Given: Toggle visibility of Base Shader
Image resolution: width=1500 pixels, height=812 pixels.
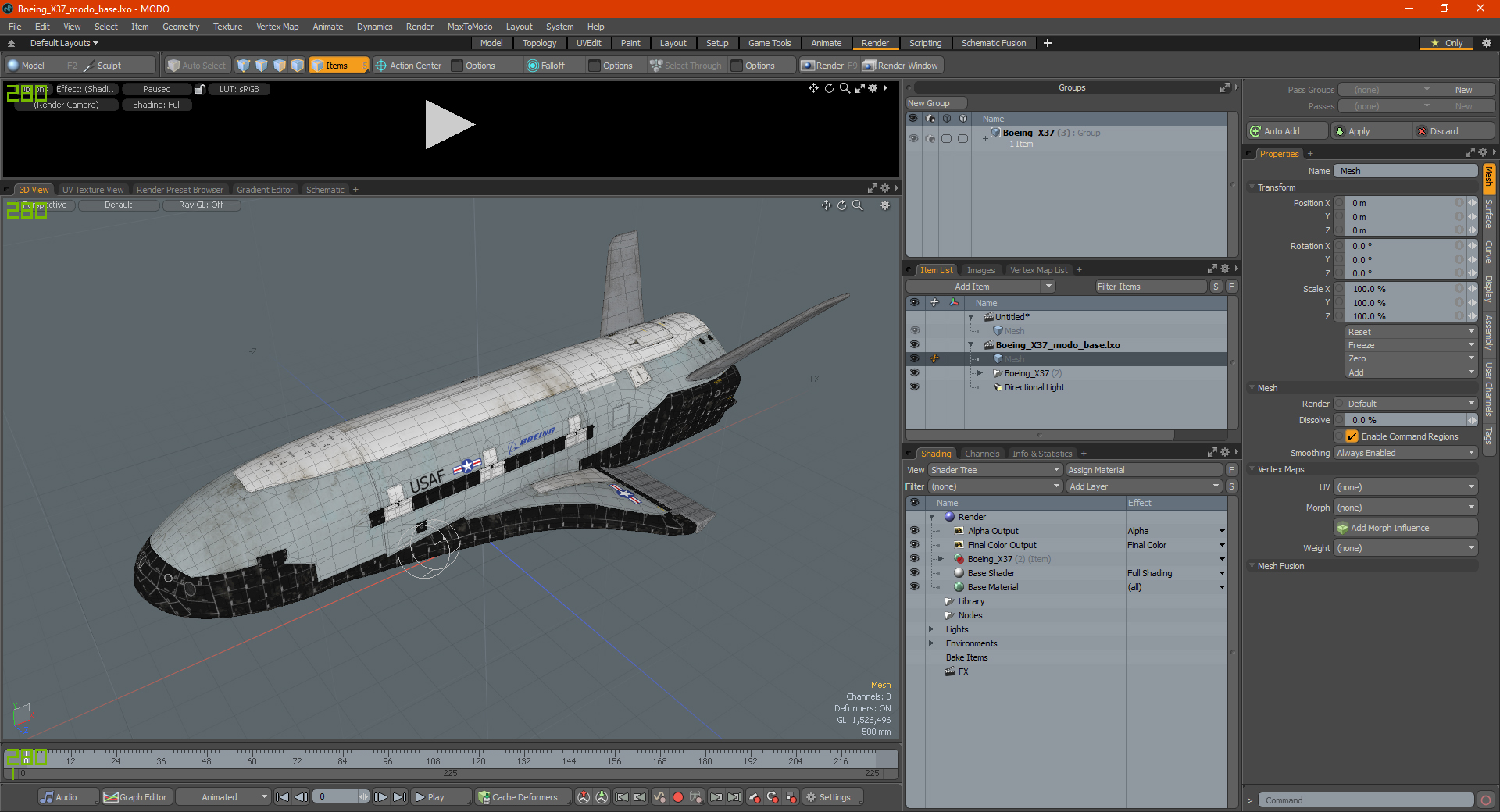Looking at the screenshot, I should [x=914, y=573].
